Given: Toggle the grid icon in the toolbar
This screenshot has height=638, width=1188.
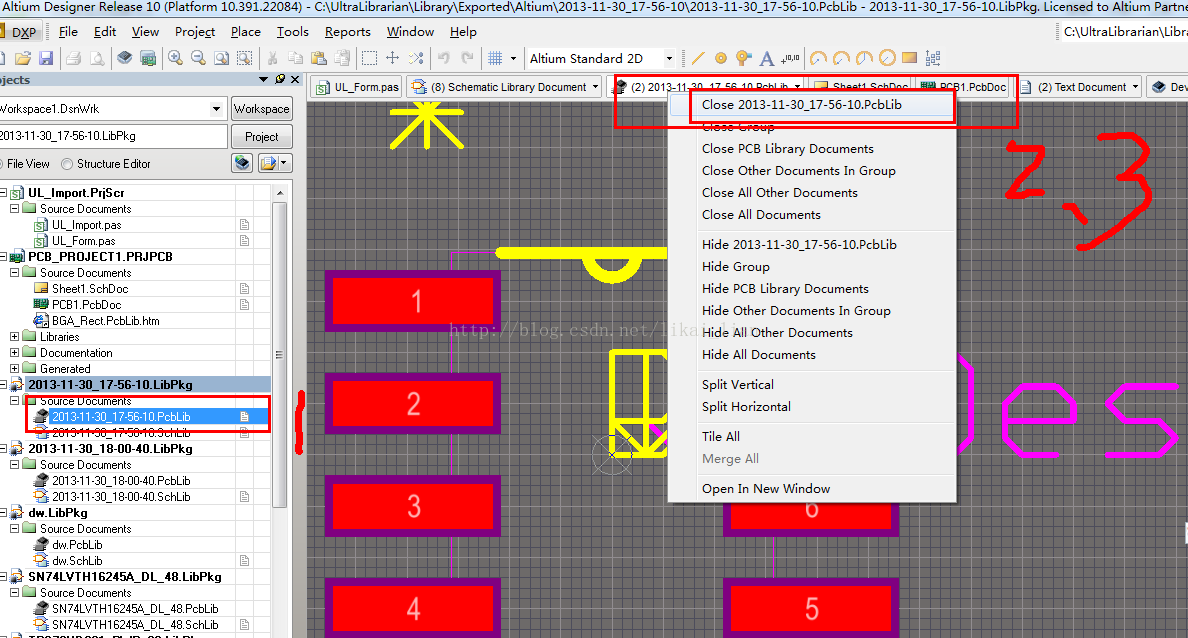Looking at the screenshot, I should [496, 58].
